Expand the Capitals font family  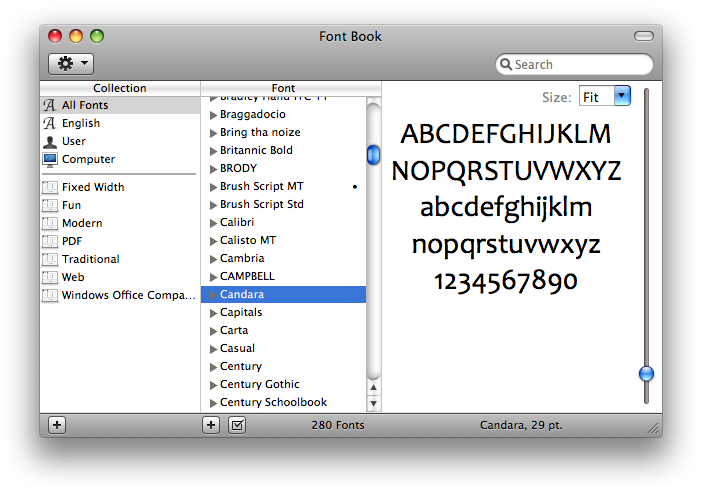tap(213, 313)
